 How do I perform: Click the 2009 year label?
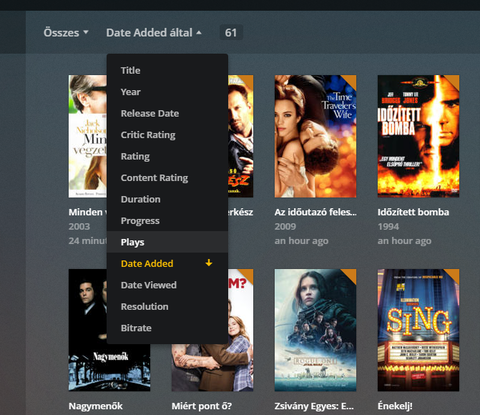pos(285,227)
